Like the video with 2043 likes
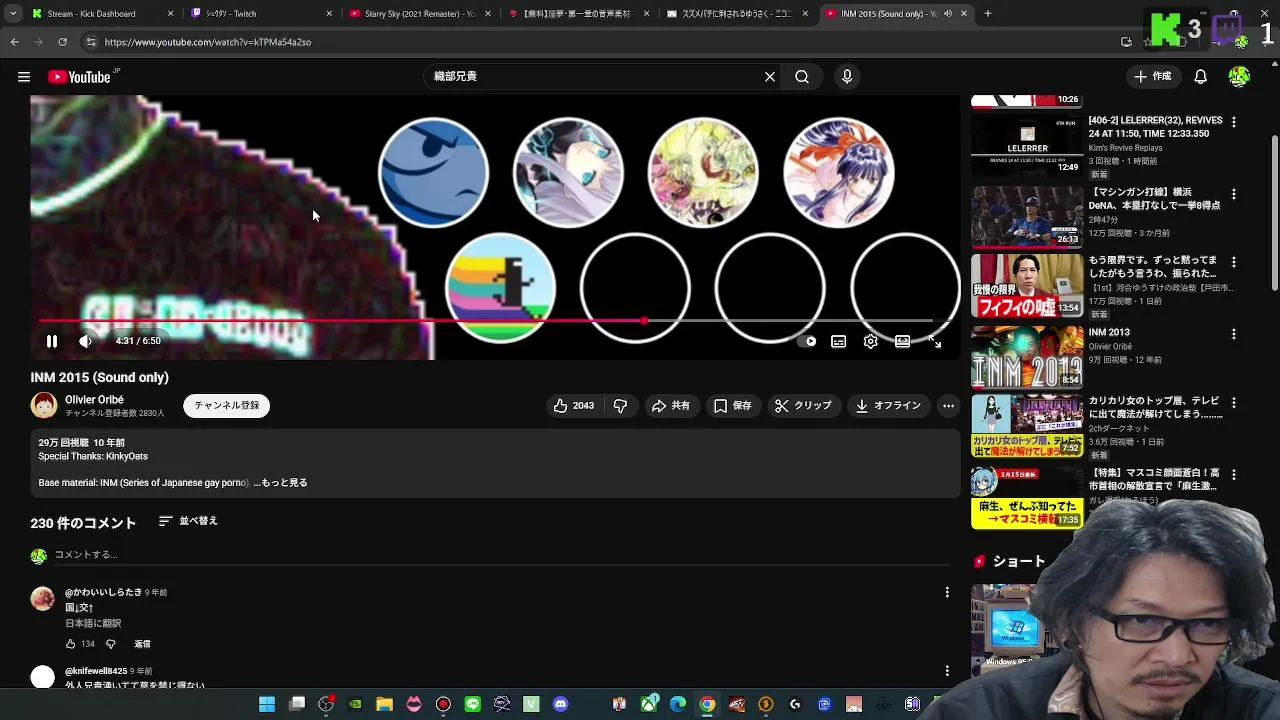Screen dimensions: 1280x720 (x=574, y=405)
